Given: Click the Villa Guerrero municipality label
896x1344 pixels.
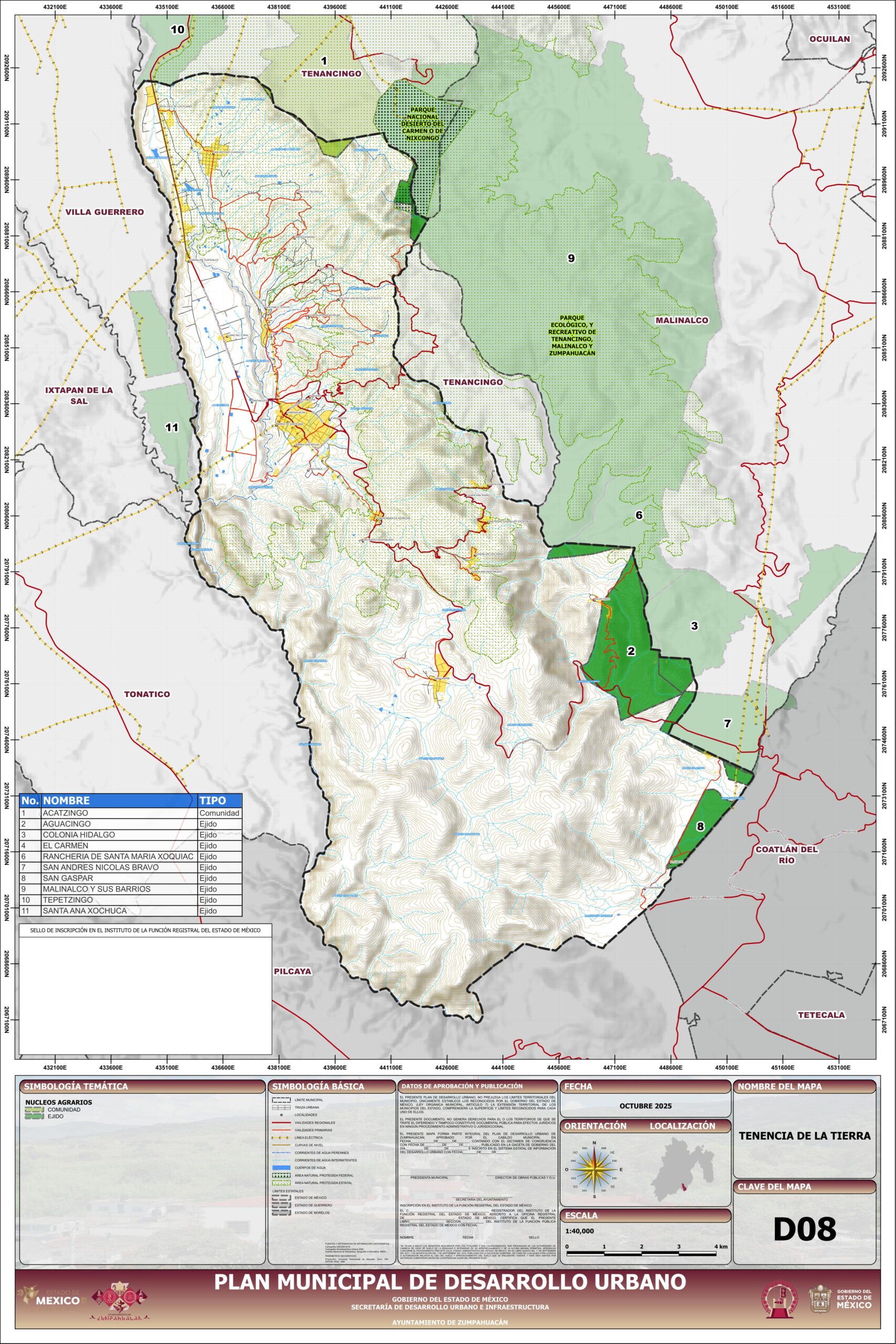Looking at the screenshot, I should pos(104,212).
